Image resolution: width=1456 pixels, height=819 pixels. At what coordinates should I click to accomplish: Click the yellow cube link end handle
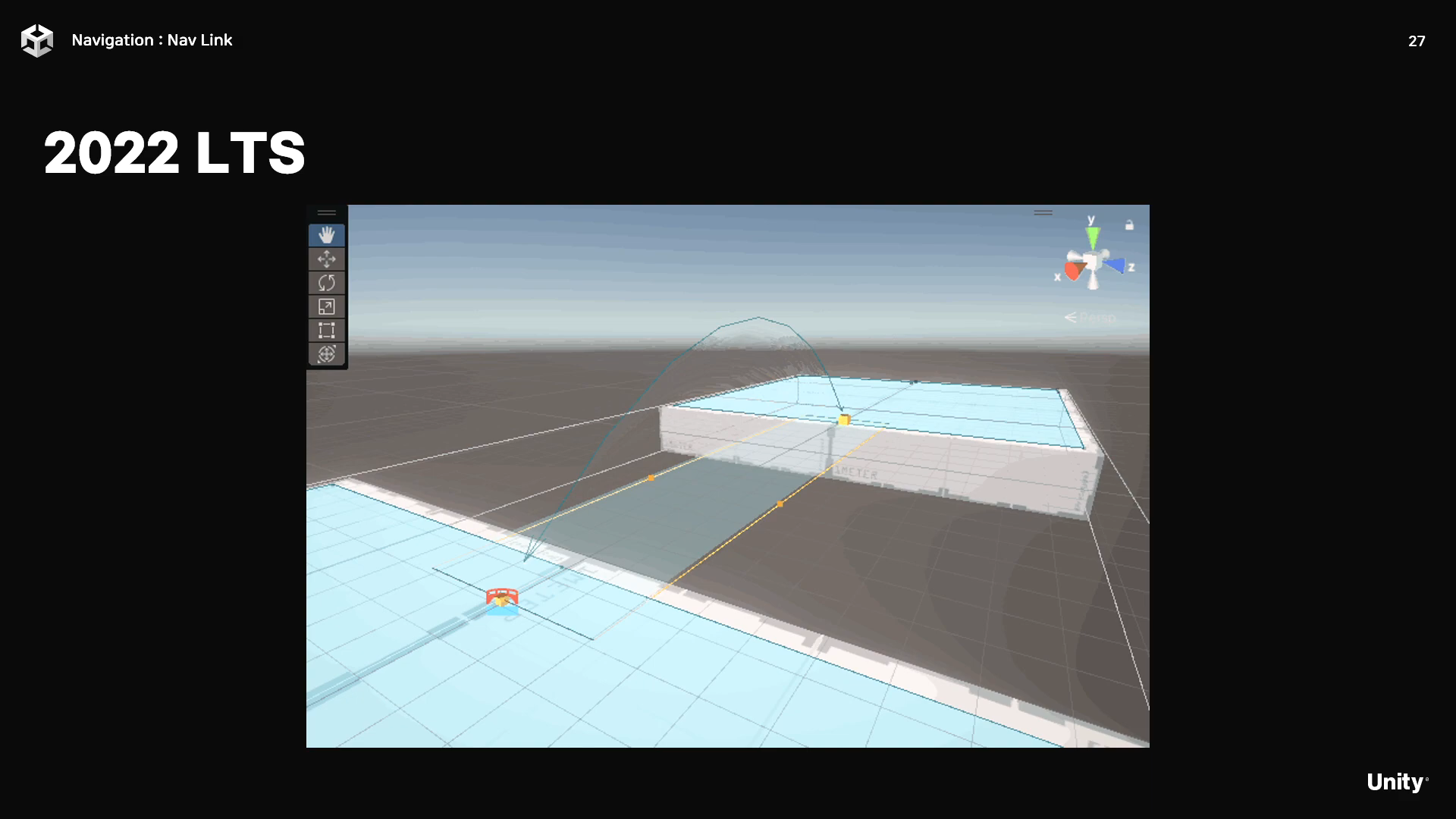click(844, 419)
